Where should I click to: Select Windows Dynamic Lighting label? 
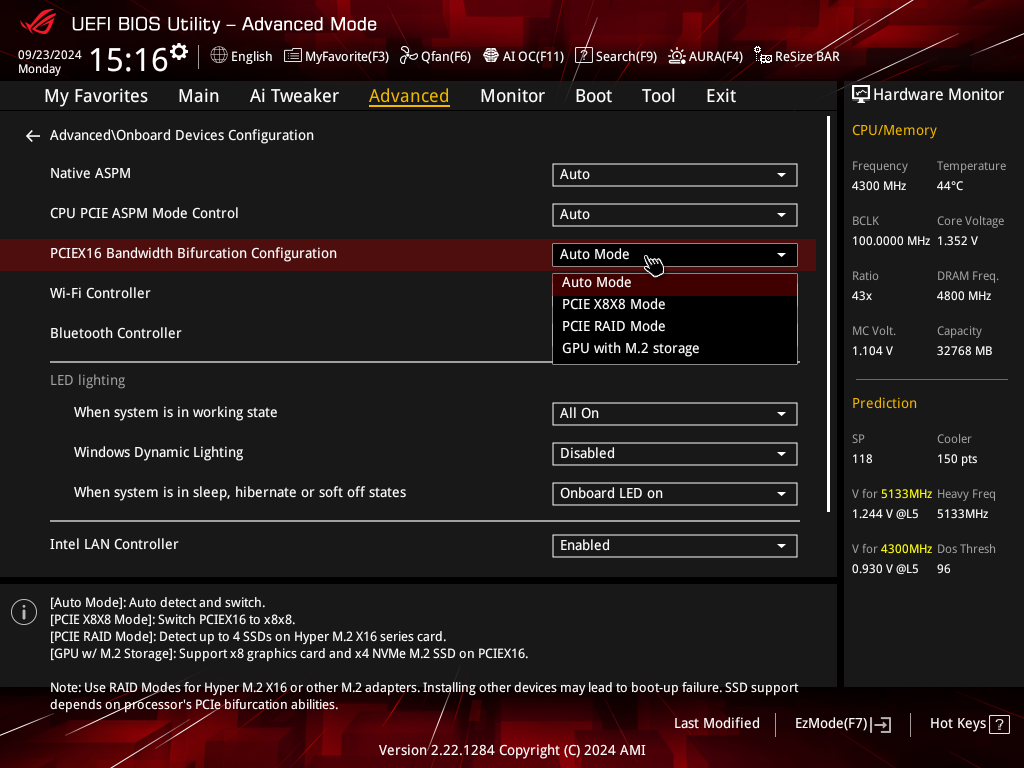(158, 453)
